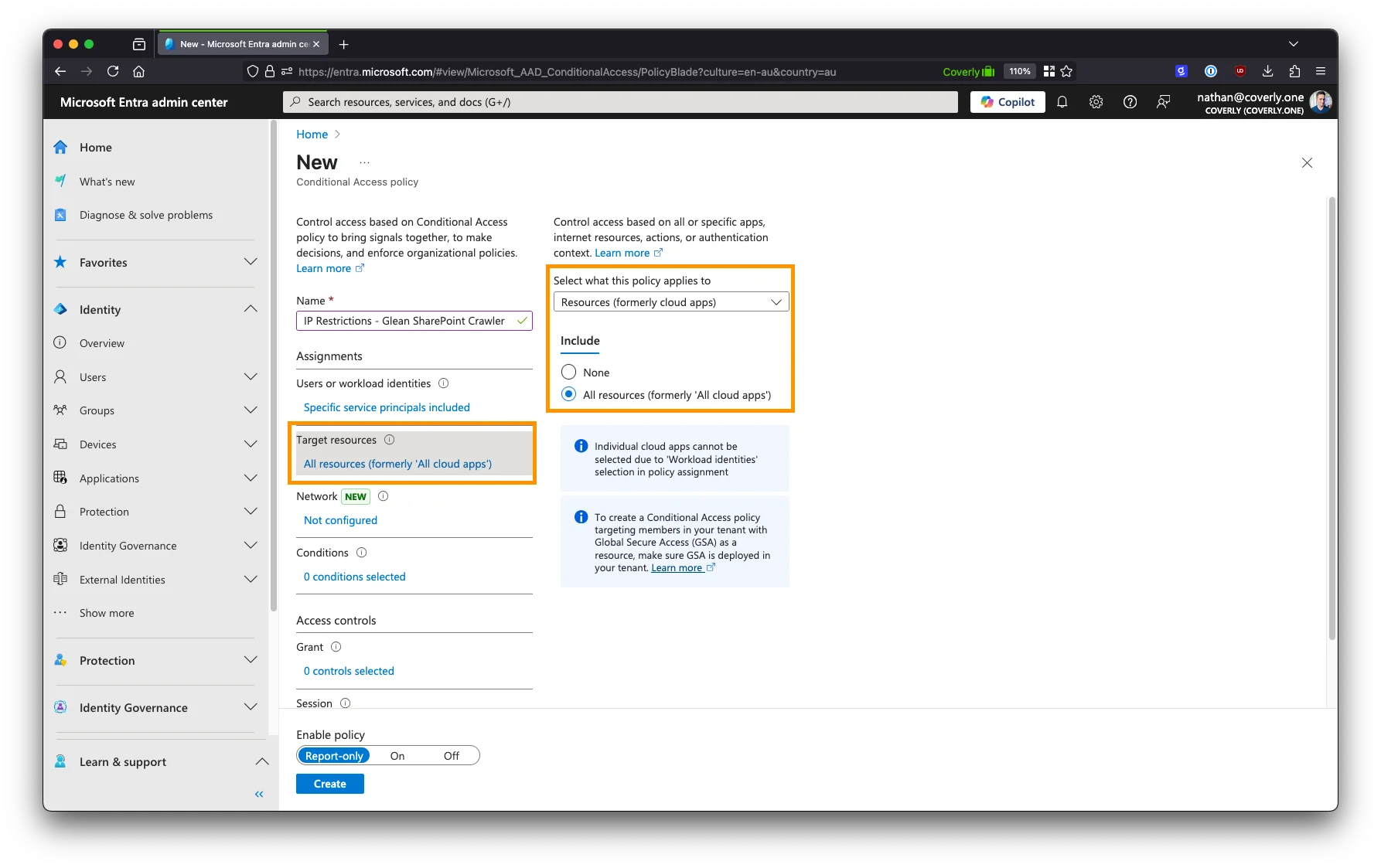Click info icon next to Grant
This screenshot has width=1381, height=868.
[x=336, y=647]
